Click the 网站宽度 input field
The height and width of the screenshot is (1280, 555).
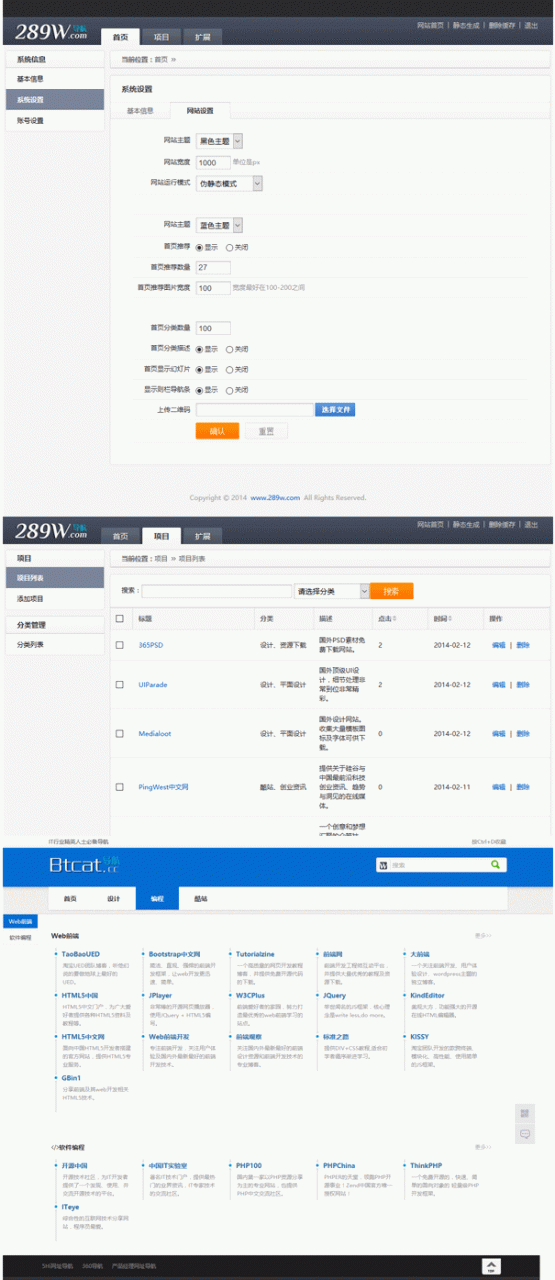point(213,162)
